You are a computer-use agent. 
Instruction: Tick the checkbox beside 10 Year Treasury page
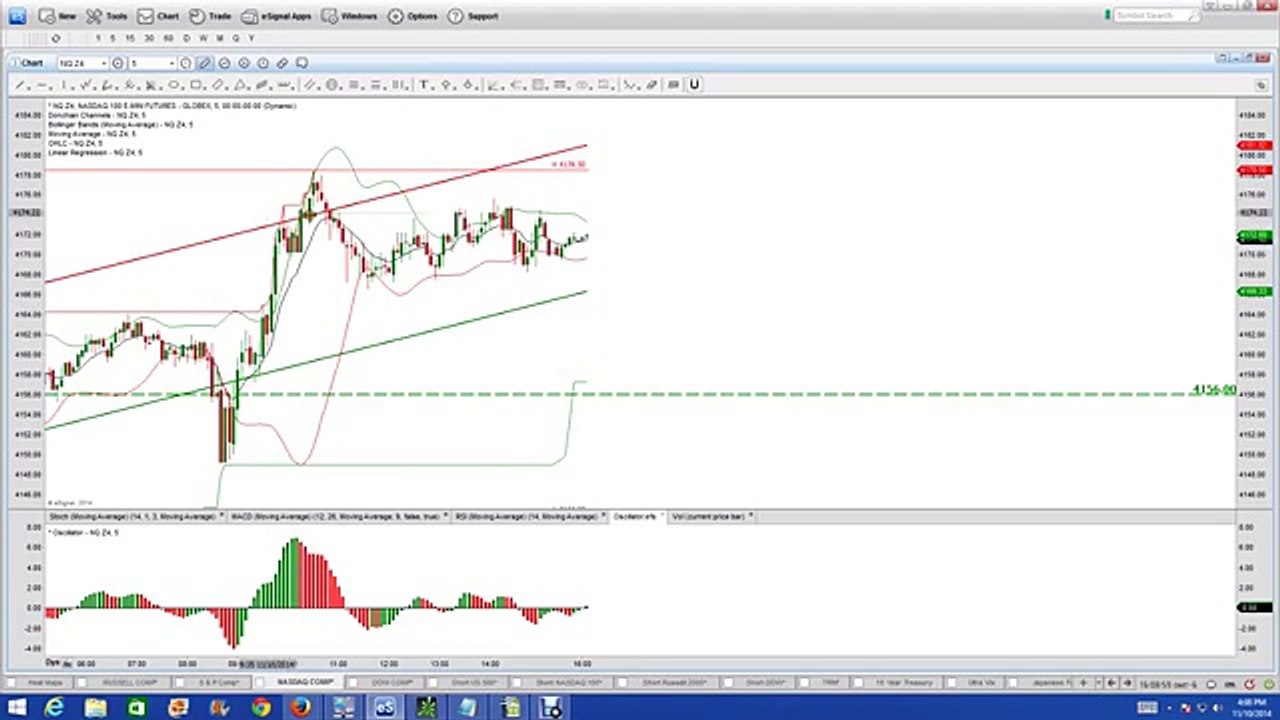pyautogui.click(x=859, y=682)
